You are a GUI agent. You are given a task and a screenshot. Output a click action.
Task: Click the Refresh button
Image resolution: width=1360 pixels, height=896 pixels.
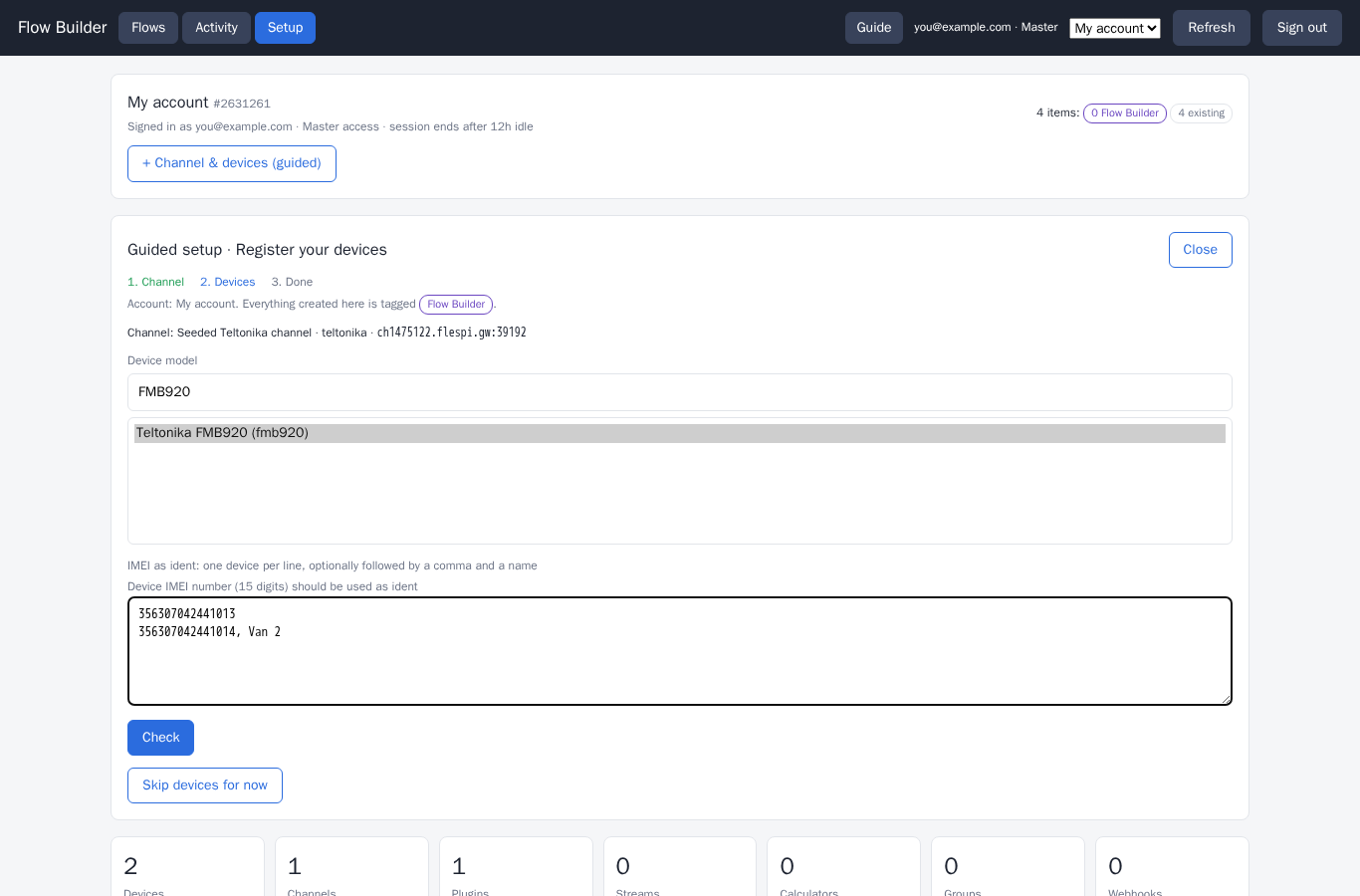click(1212, 28)
